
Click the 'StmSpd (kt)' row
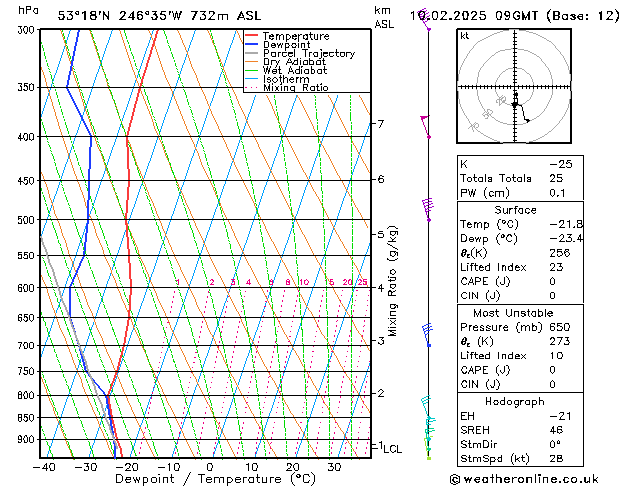point(520,459)
